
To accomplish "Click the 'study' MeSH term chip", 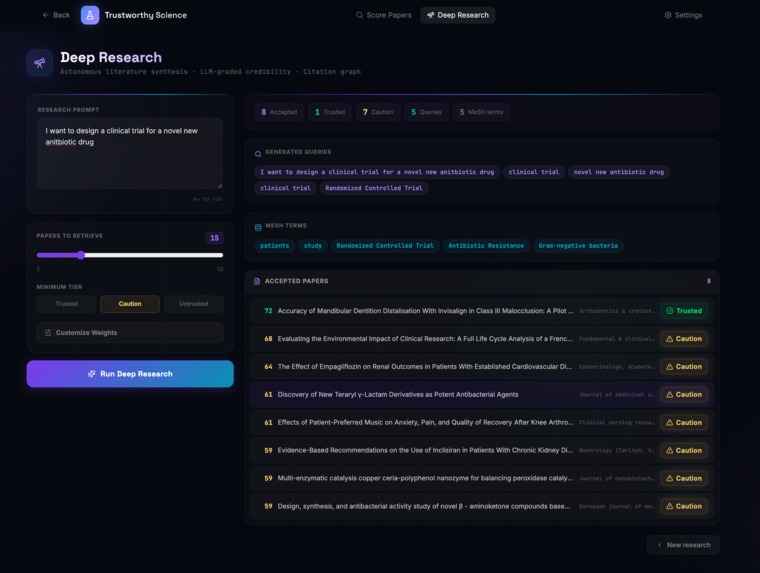I will pos(313,246).
